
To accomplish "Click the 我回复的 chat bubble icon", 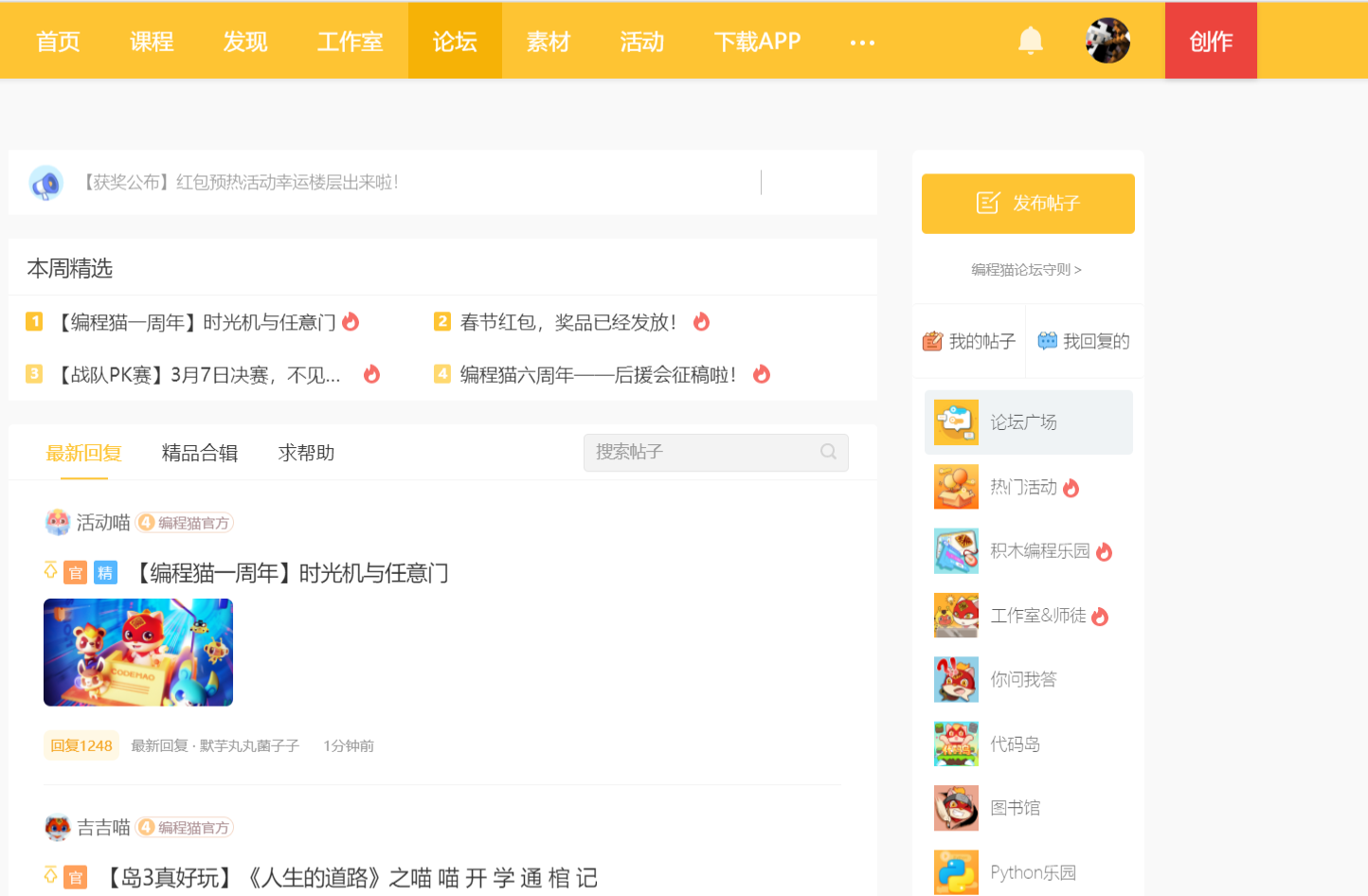I will click(x=1047, y=341).
